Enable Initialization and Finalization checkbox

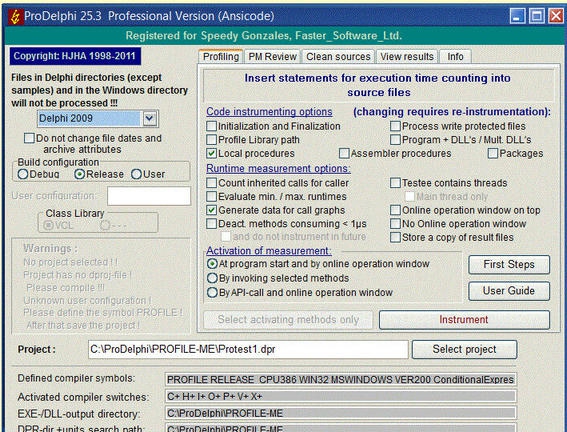tap(212, 126)
